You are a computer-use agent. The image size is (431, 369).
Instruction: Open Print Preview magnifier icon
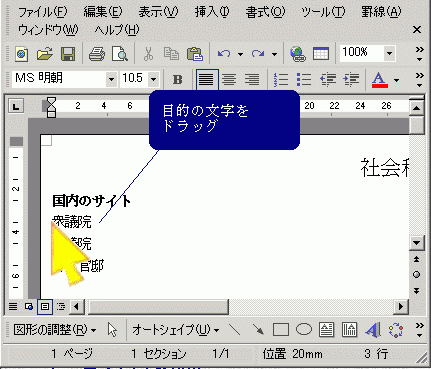120,53
